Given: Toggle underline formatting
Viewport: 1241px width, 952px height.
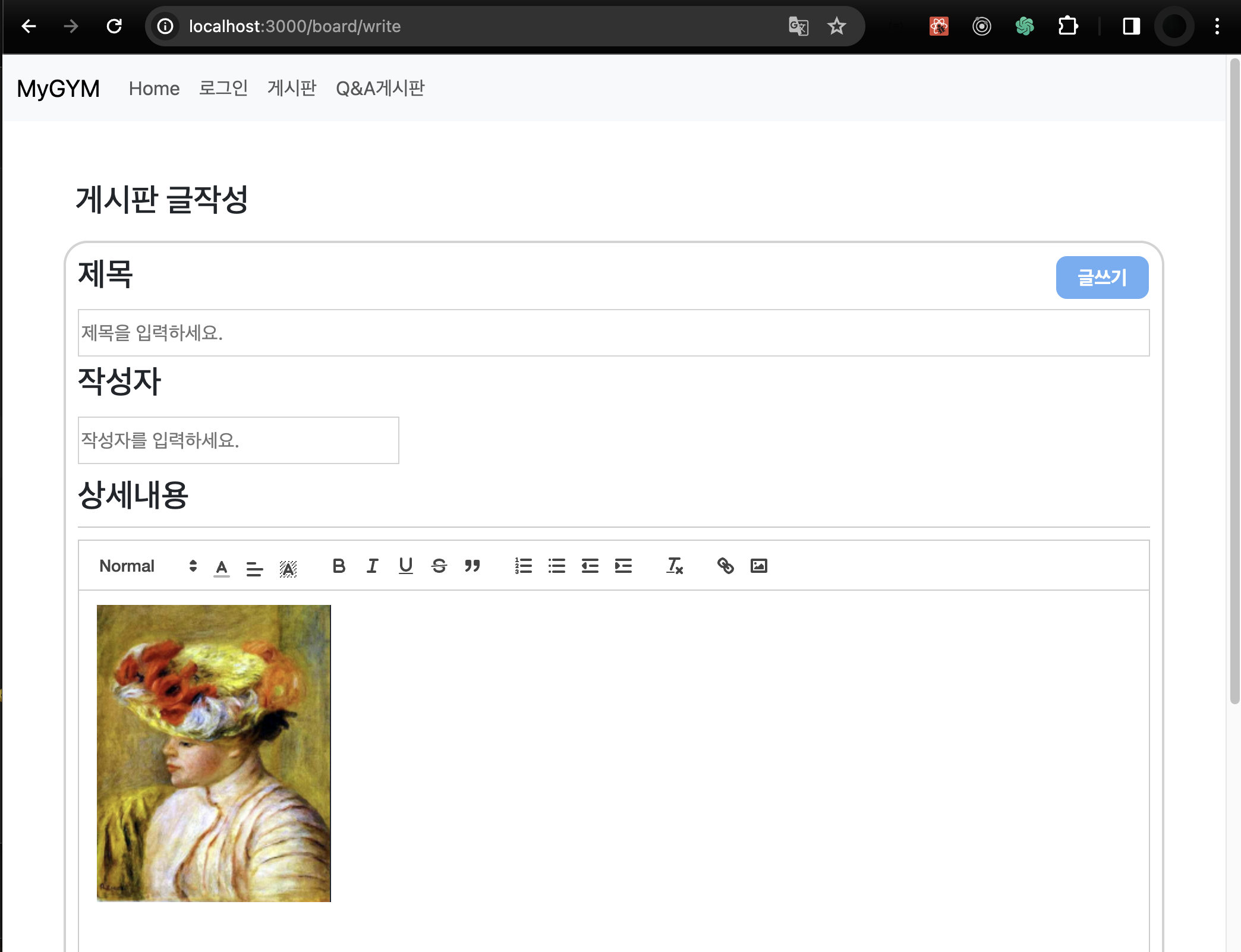Looking at the screenshot, I should tap(405, 566).
